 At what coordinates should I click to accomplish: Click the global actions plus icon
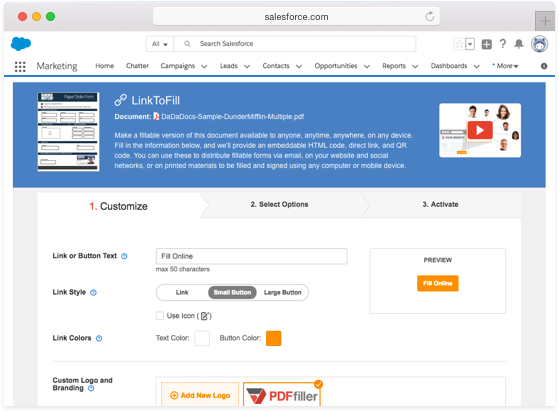click(x=487, y=44)
